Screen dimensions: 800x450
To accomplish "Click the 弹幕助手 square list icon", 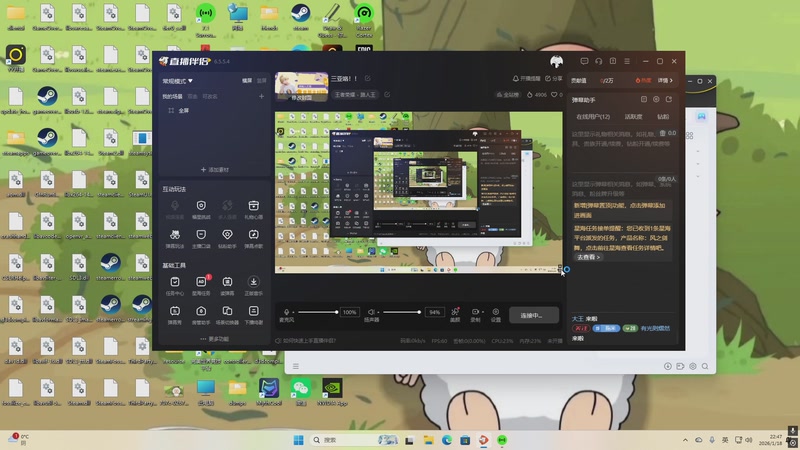I will (x=644, y=99).
